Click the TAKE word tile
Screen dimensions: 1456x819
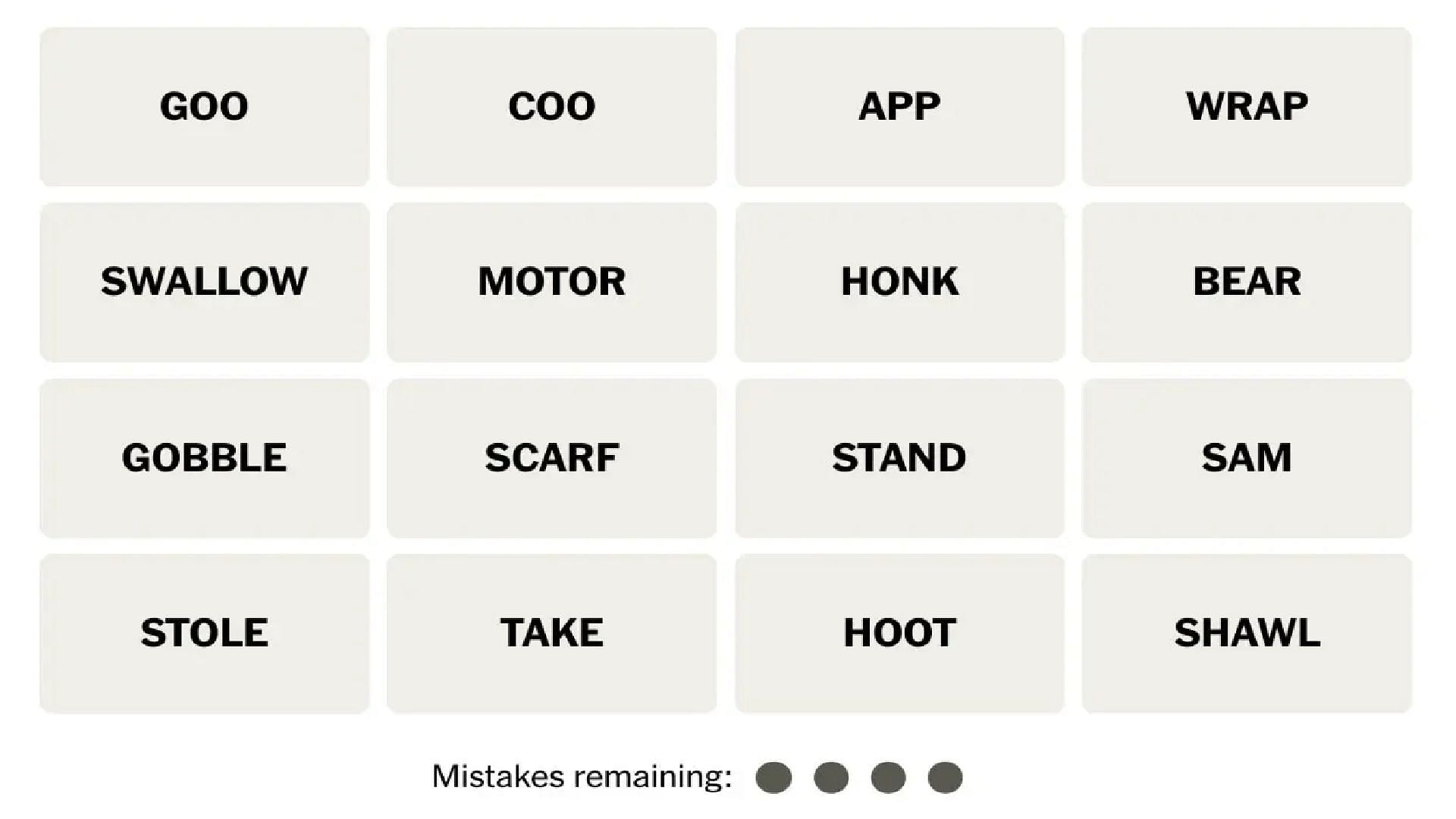click(x=551, y=632)
